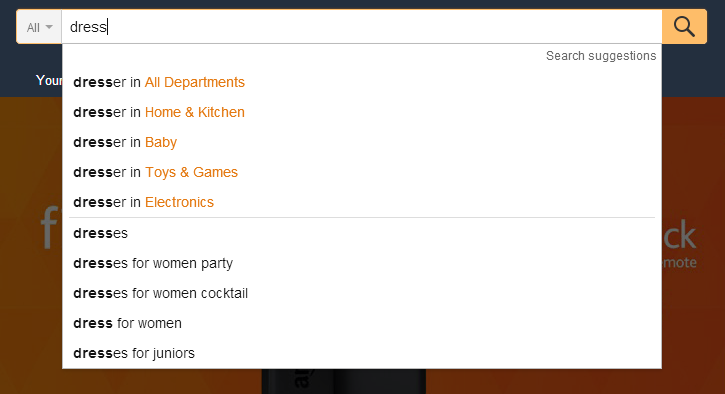This screenshot has width=725, height=394.
Task: Click the Home & Kitchen orange text
Action: (x=195, y=112)
